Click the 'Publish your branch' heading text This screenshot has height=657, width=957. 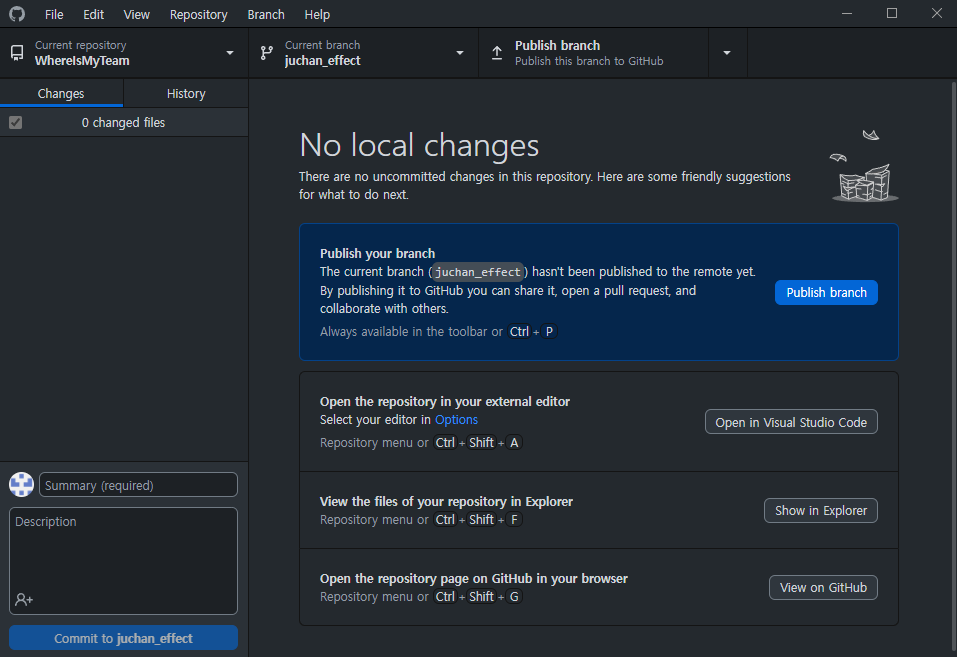(378, 253)
